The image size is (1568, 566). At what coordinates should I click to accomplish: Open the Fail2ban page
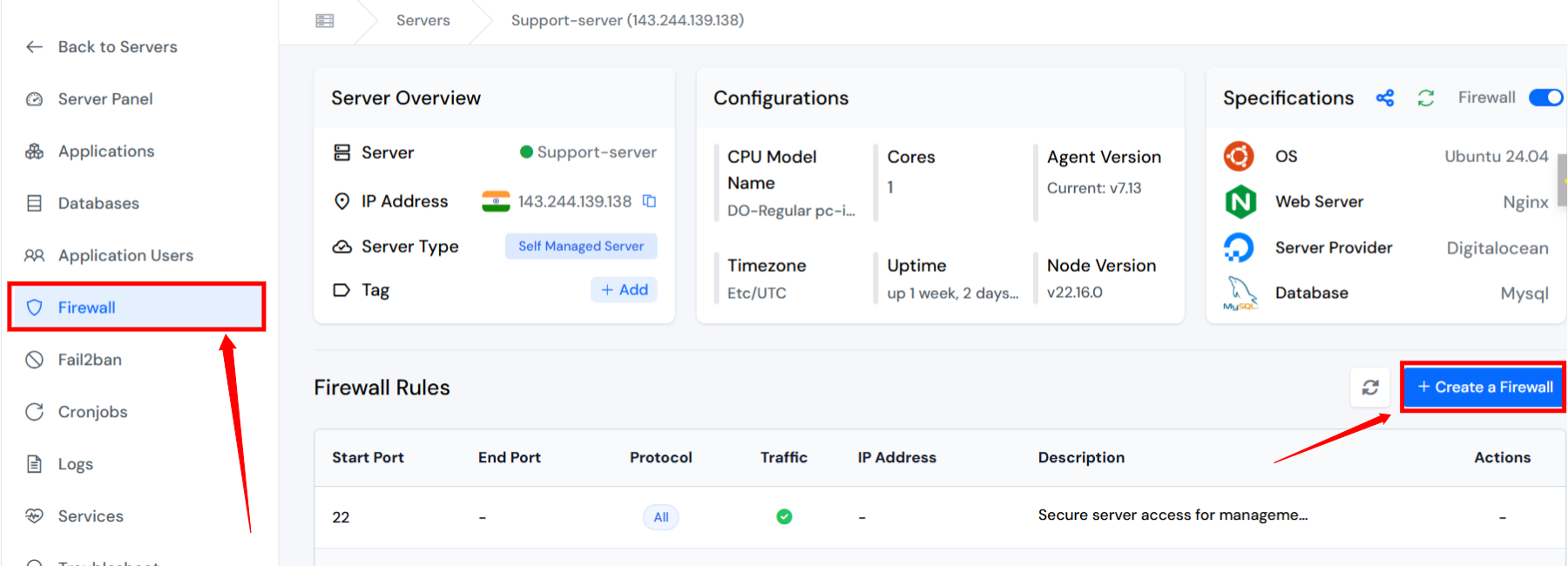click(90, 360)
